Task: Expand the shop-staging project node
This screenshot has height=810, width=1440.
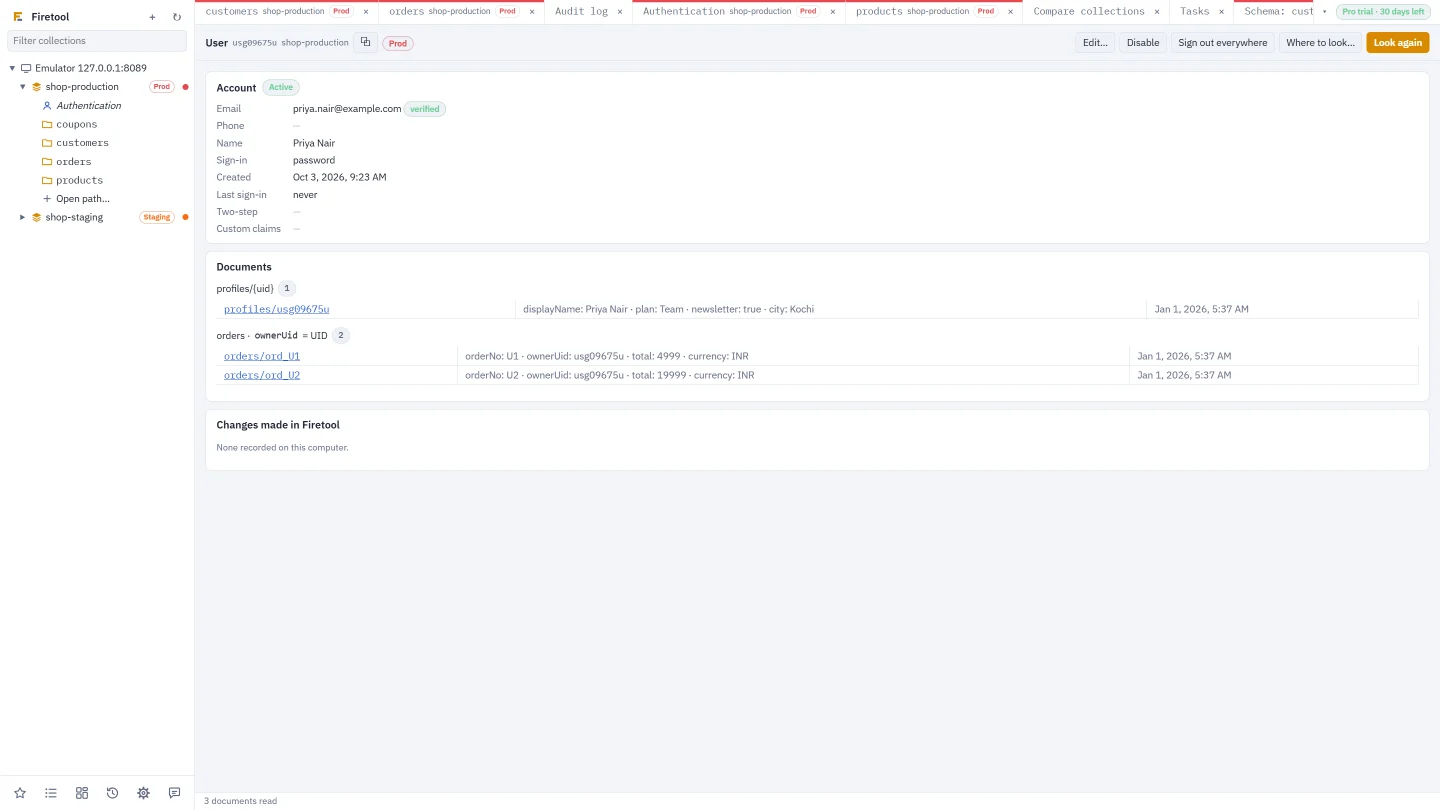Action: tap(23, 217)
